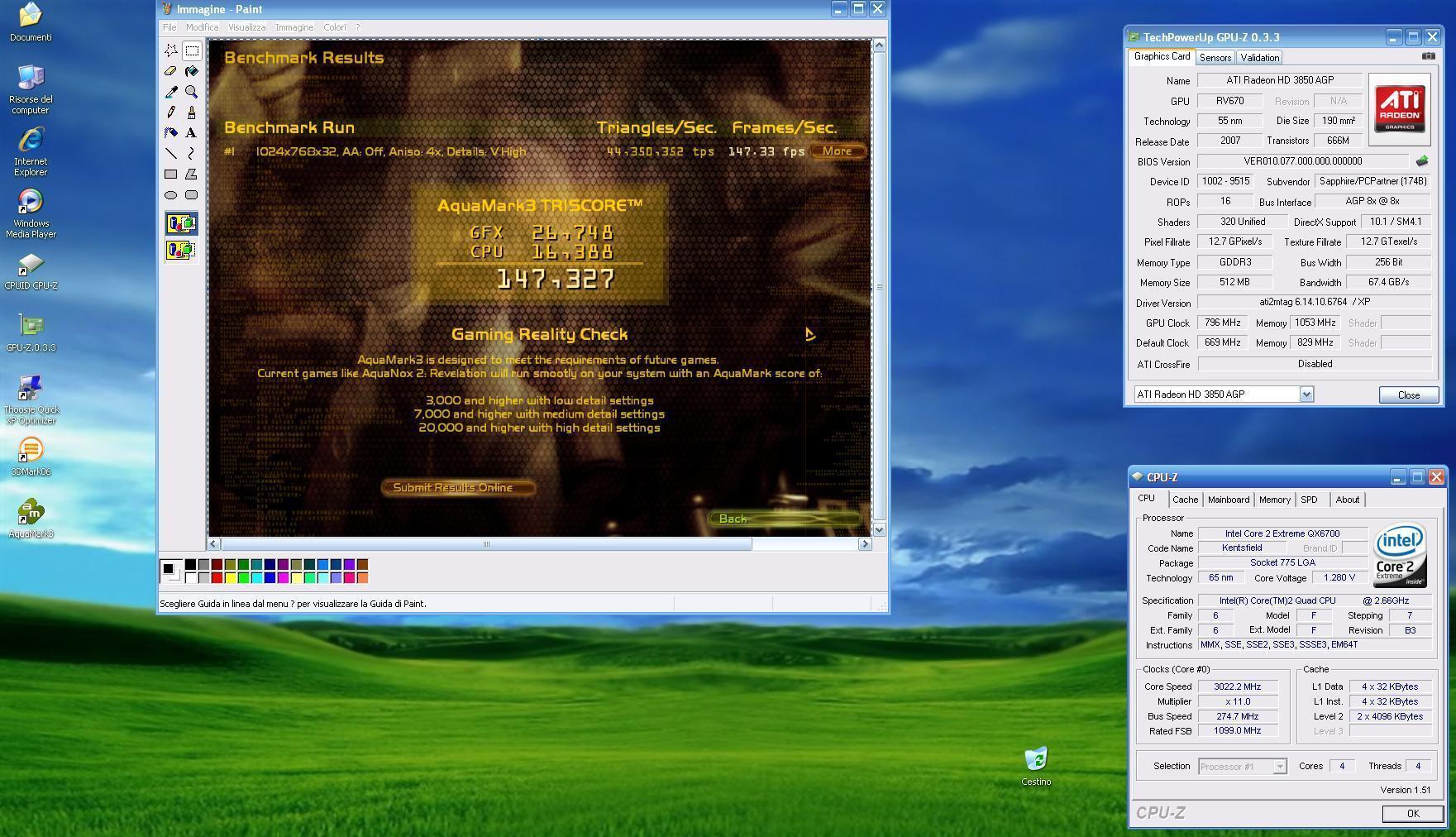Image resolution: width=1456 pixels, height=837 pixels.
Task: Open the Colori menu in Paint
Action: (x=335, y=27)
